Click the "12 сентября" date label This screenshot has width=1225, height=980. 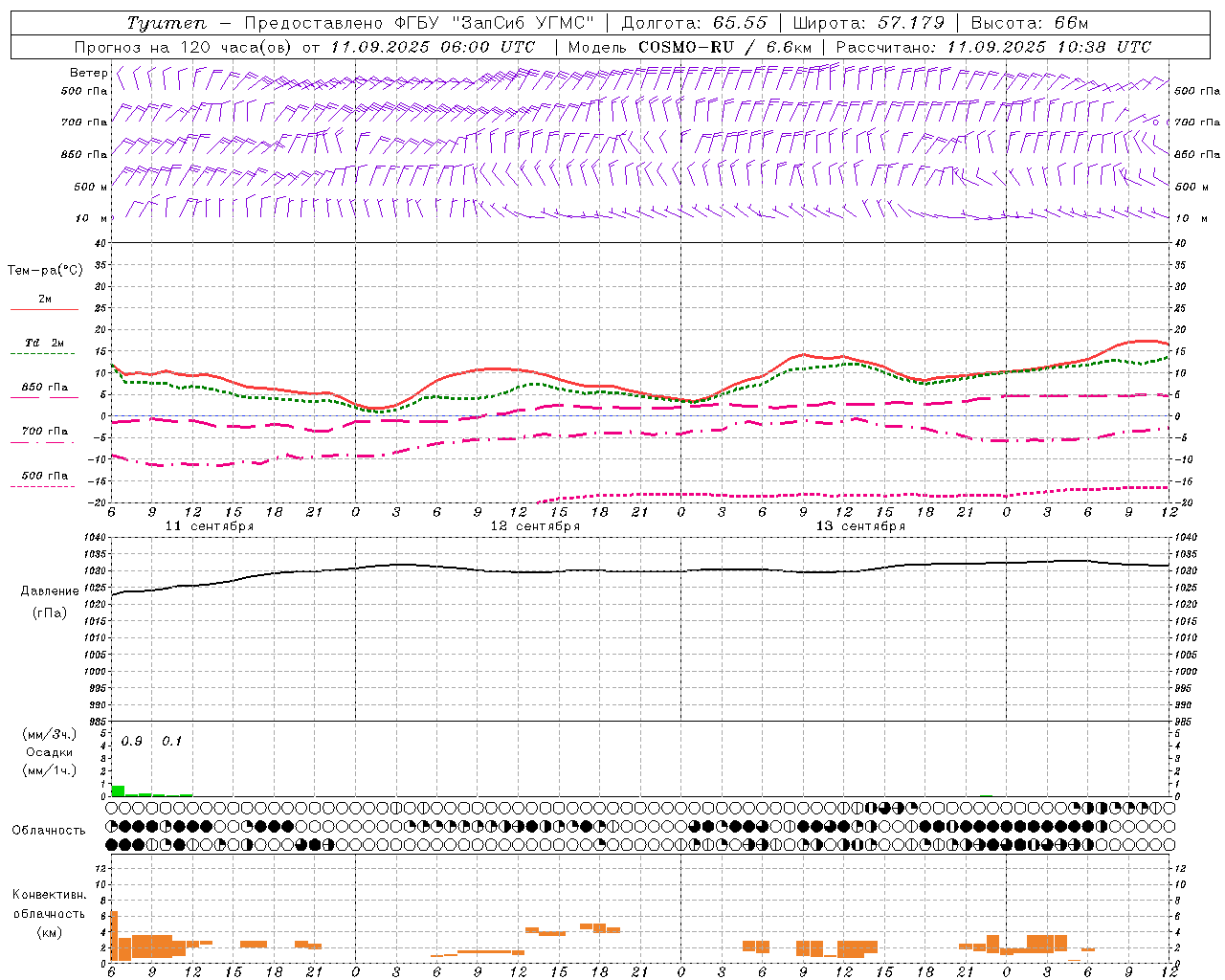[535, 526]
